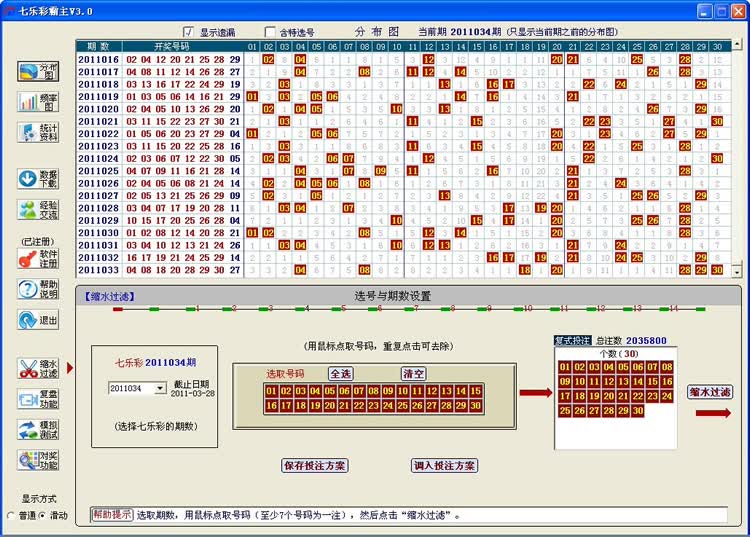
Task: Click the 总注数 2035800 total count text
Action: [631, 340]
